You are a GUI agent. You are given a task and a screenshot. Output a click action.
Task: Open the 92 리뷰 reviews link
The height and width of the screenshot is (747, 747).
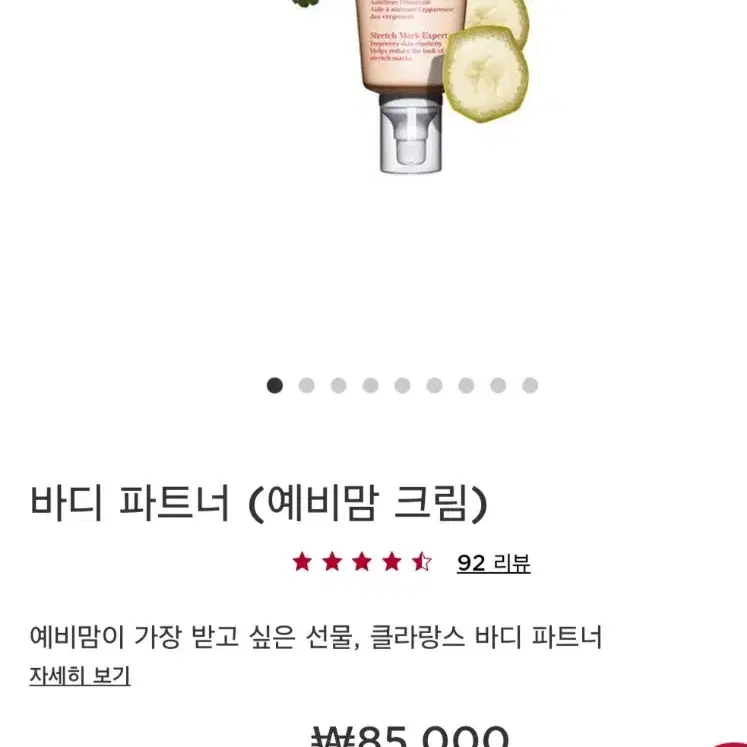(x=494, y=563)
